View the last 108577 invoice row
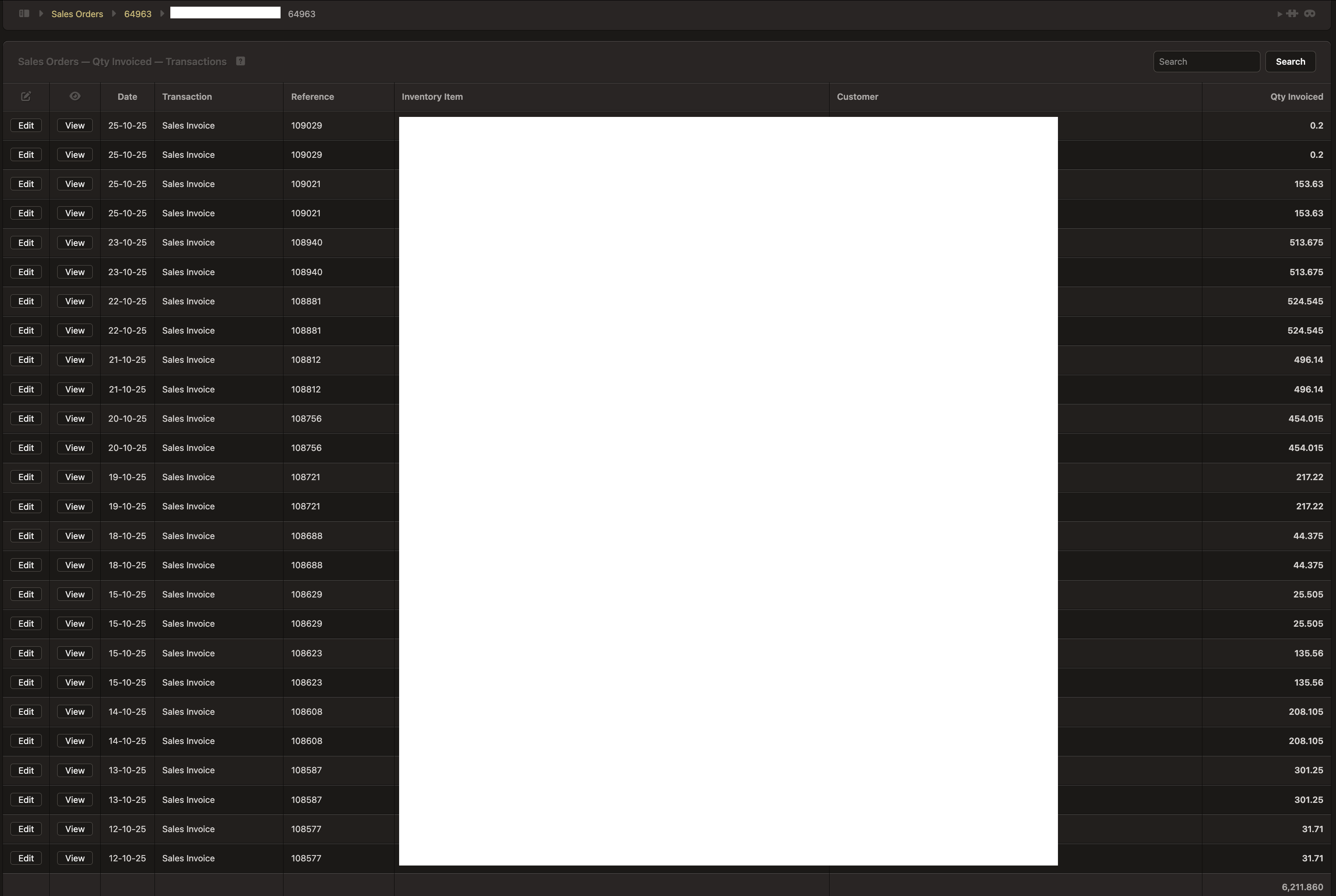 (x=75, y=858)
